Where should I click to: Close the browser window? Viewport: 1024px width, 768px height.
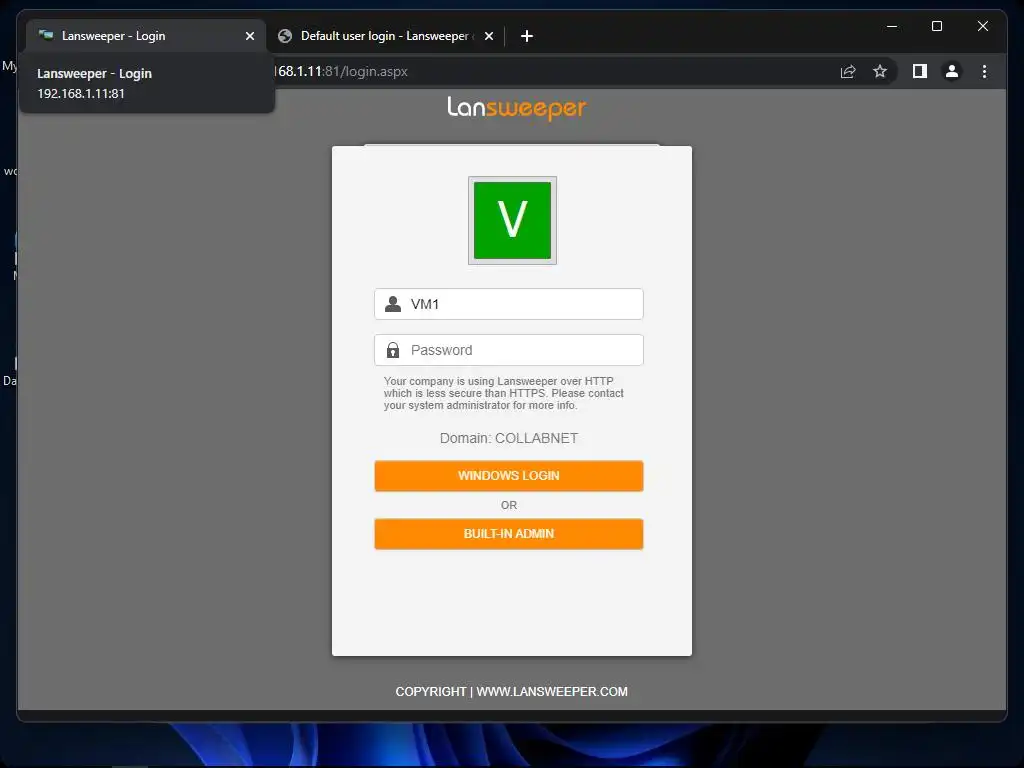(x=982, y=26)
